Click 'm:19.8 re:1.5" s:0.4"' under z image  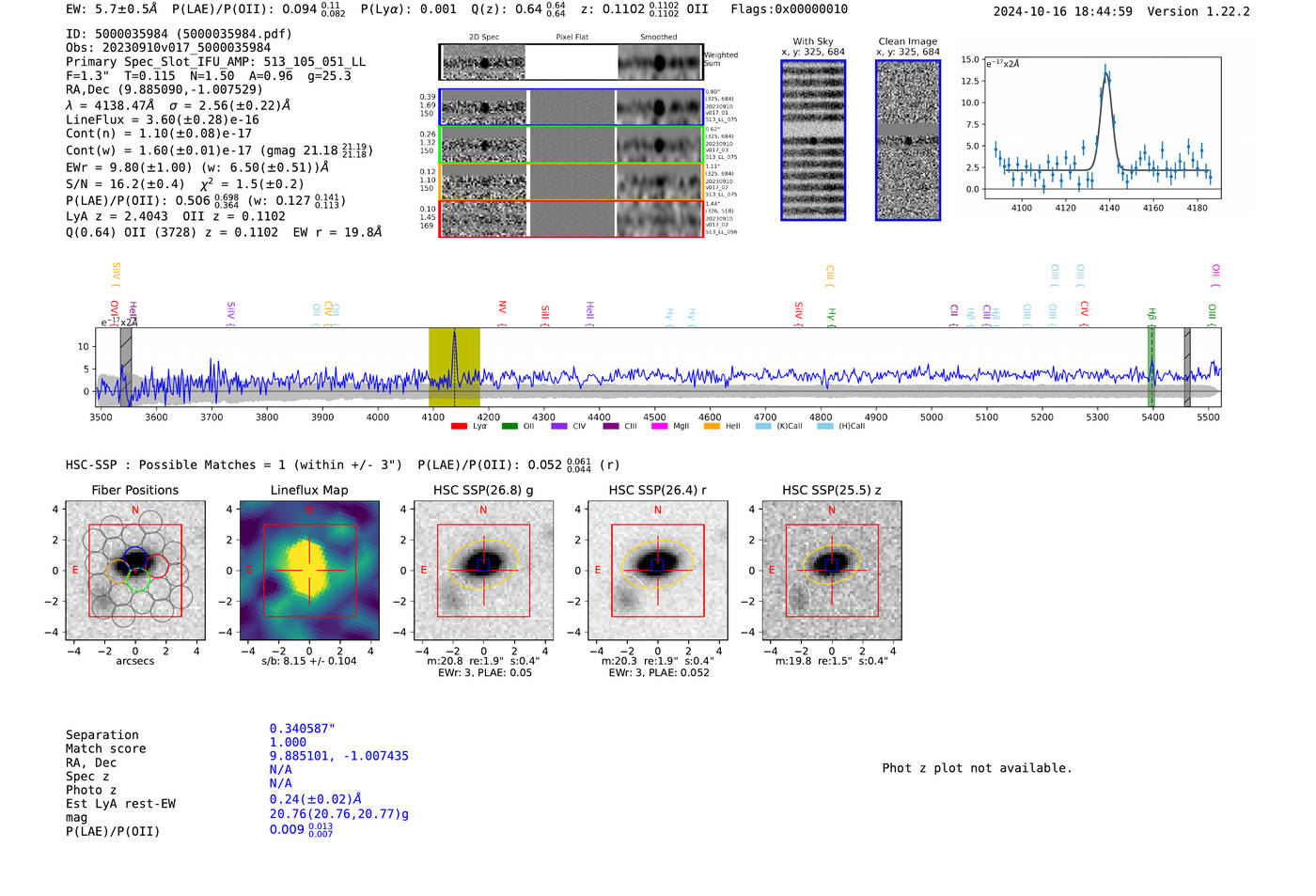pos(831,661)
